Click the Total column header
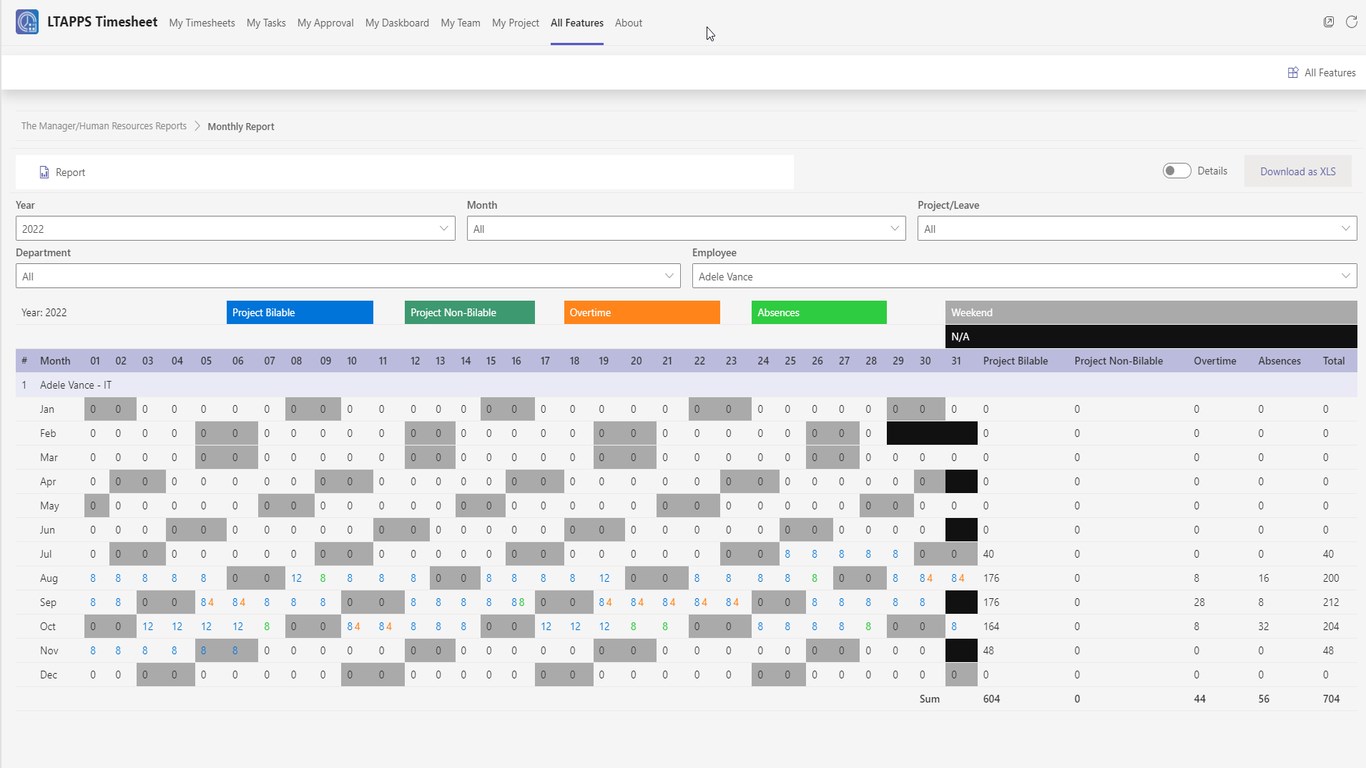The width and height of the screenshot is (1366, 768). coord(1334,361)
